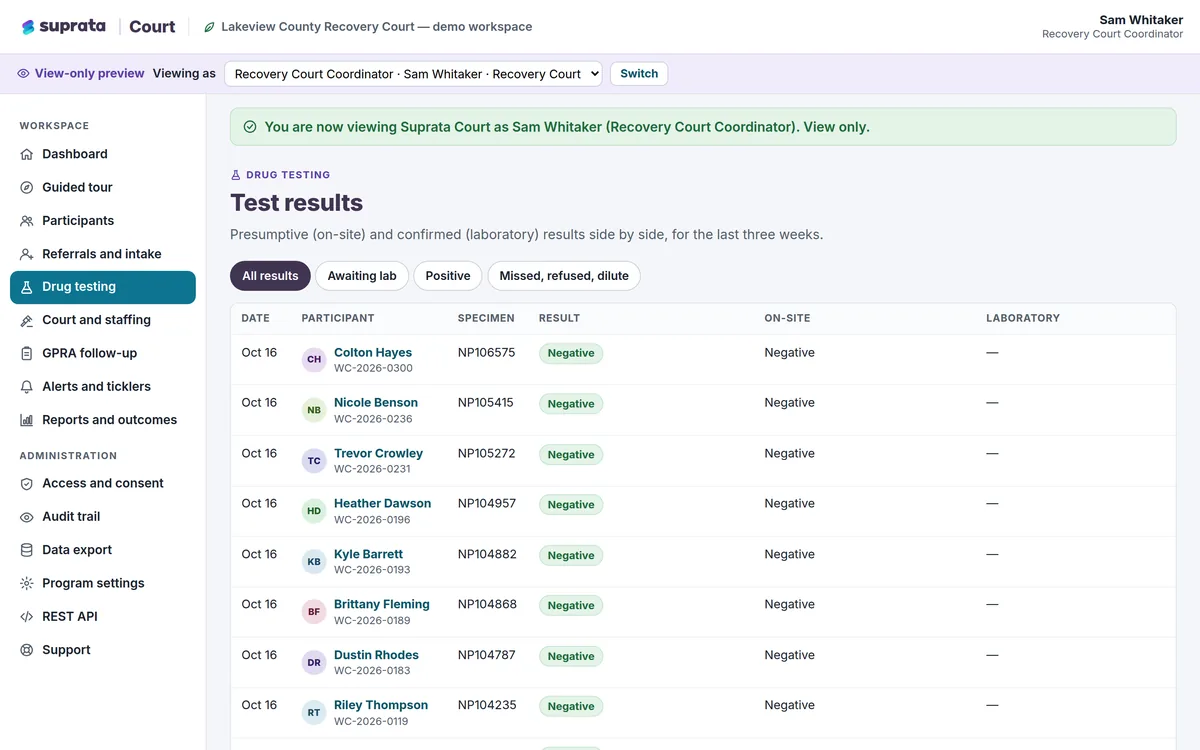Image resolution: width=1200 pixels, height=750 pixels.
Task: Click the Alerts and ticklers bell icon
Action: pyautogui.click(x=27, y=387)
